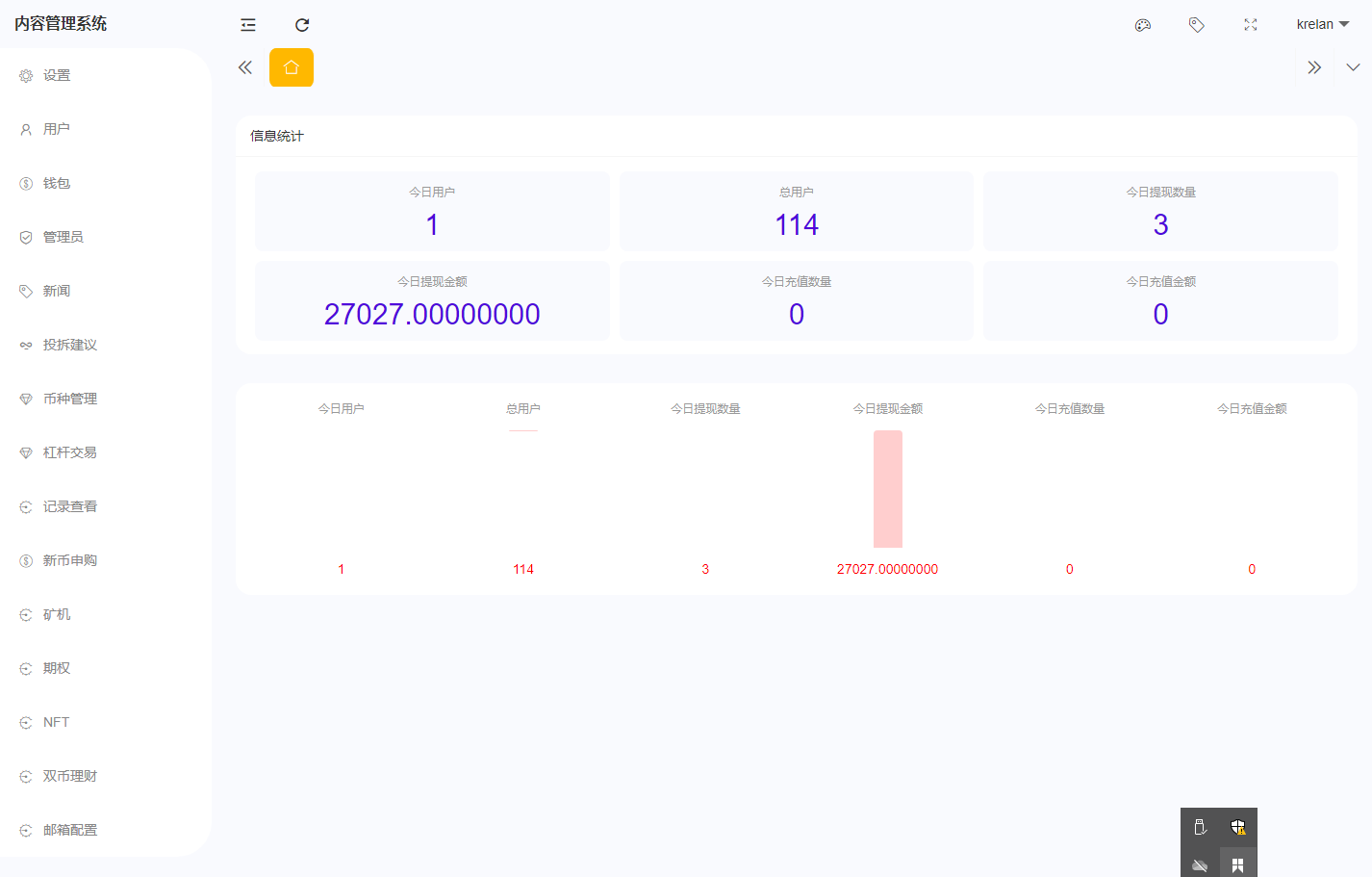Click the 今日提现金额 card label
This screenshot has width=1372, height=877.
[x=432, y=281]
